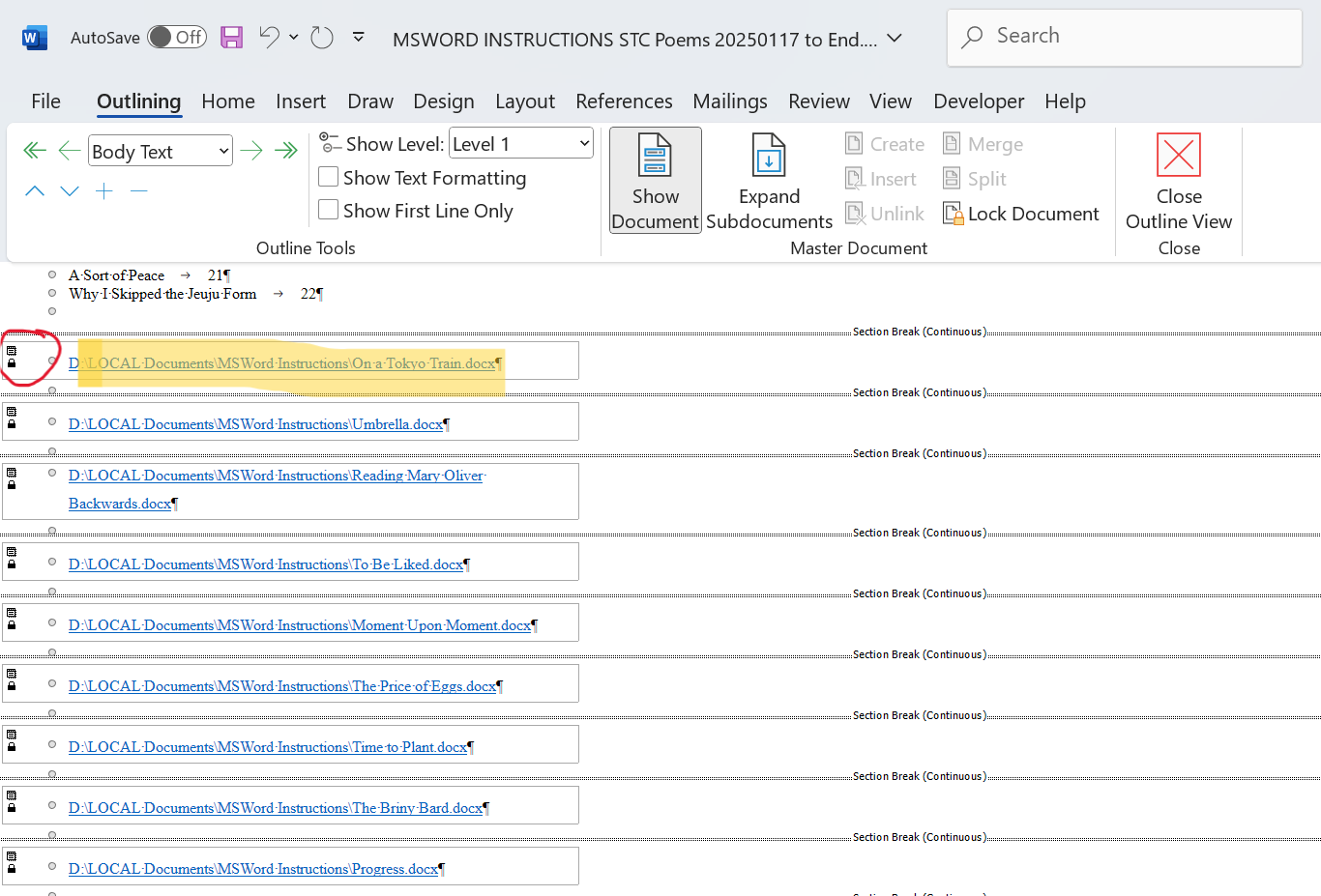Open the outline level combo showing Body Text

(x=160, y=150)
